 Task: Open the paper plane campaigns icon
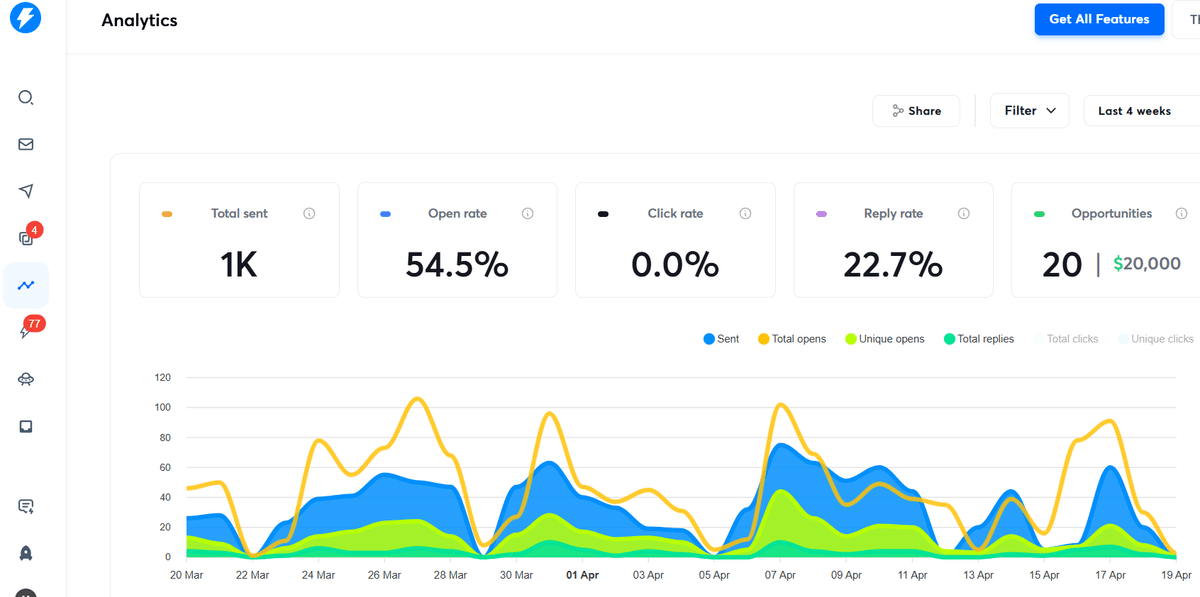(26, 191)
